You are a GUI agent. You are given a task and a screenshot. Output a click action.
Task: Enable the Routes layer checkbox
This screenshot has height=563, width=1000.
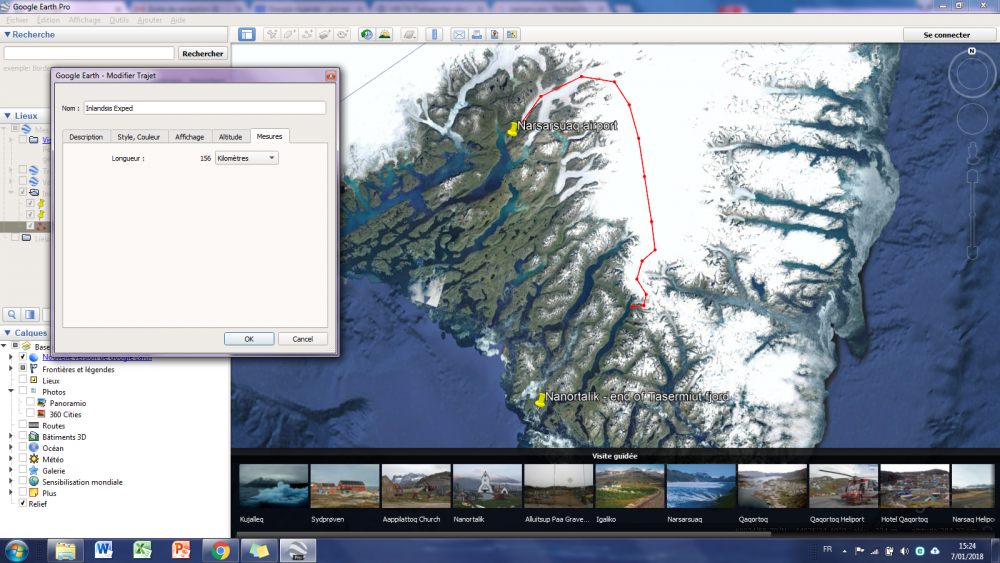click(x=23, y=425)
